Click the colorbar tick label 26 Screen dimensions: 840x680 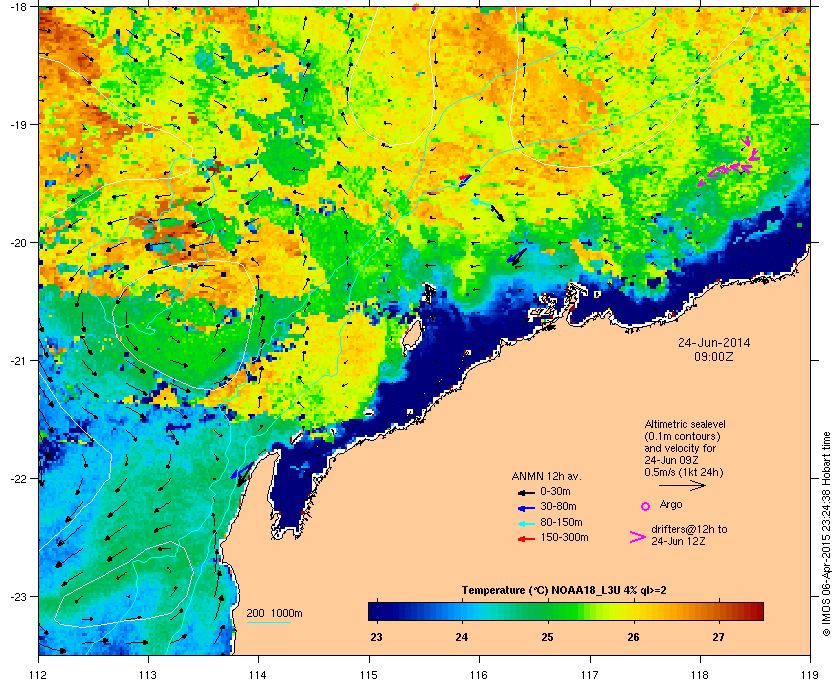[x=633, y=637]
